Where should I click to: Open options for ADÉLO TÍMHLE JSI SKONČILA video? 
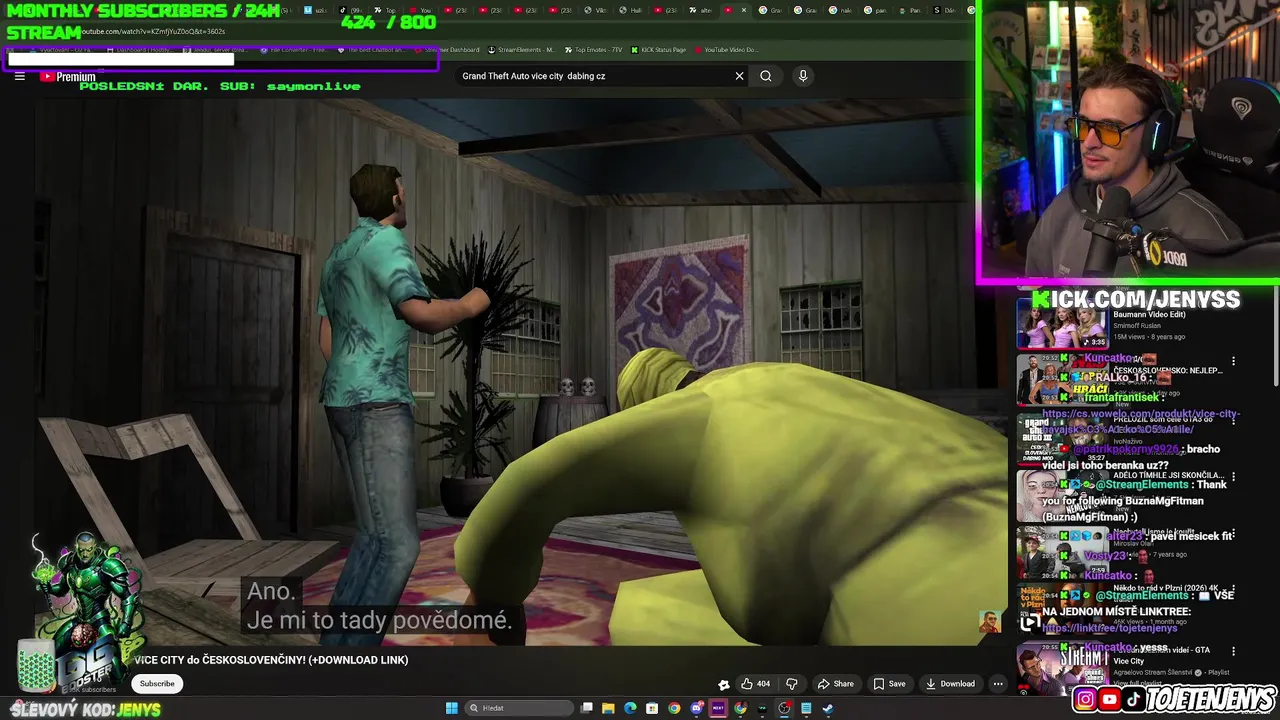click(1234, 476)
